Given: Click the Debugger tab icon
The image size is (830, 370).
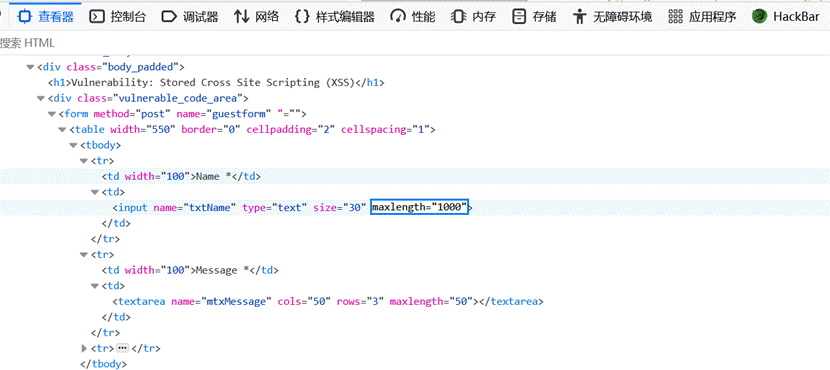Looking at the screenshot, I should pos(169,16).
